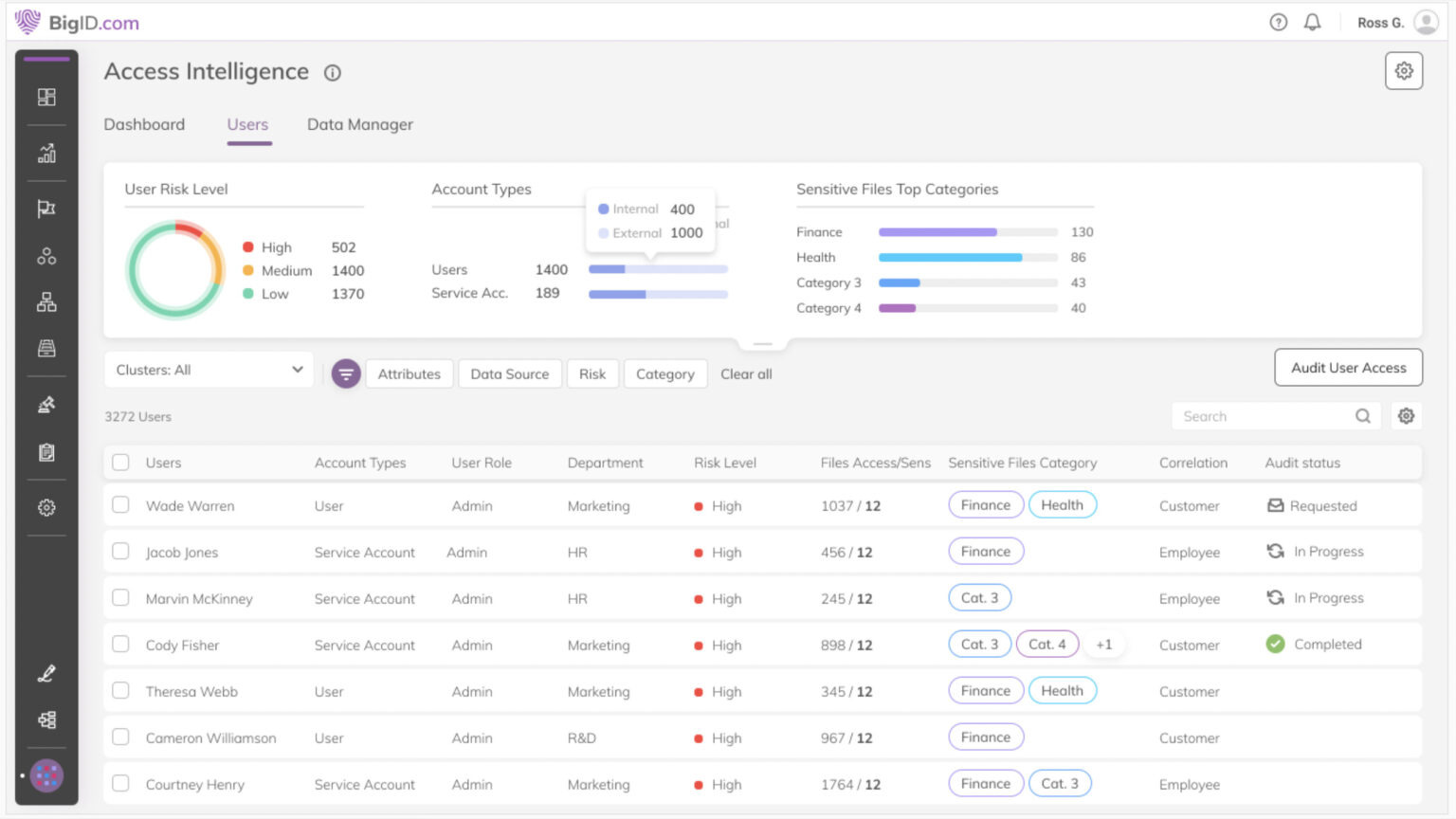
Task: Open the Clusters: All dropdown
Action: click(x=208, y=370)
